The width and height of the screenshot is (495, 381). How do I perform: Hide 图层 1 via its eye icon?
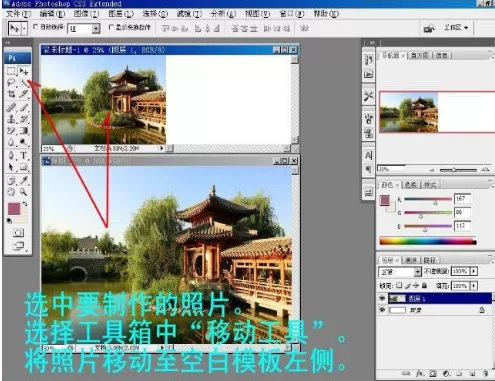pyautogui.click(x=382, y=298)
